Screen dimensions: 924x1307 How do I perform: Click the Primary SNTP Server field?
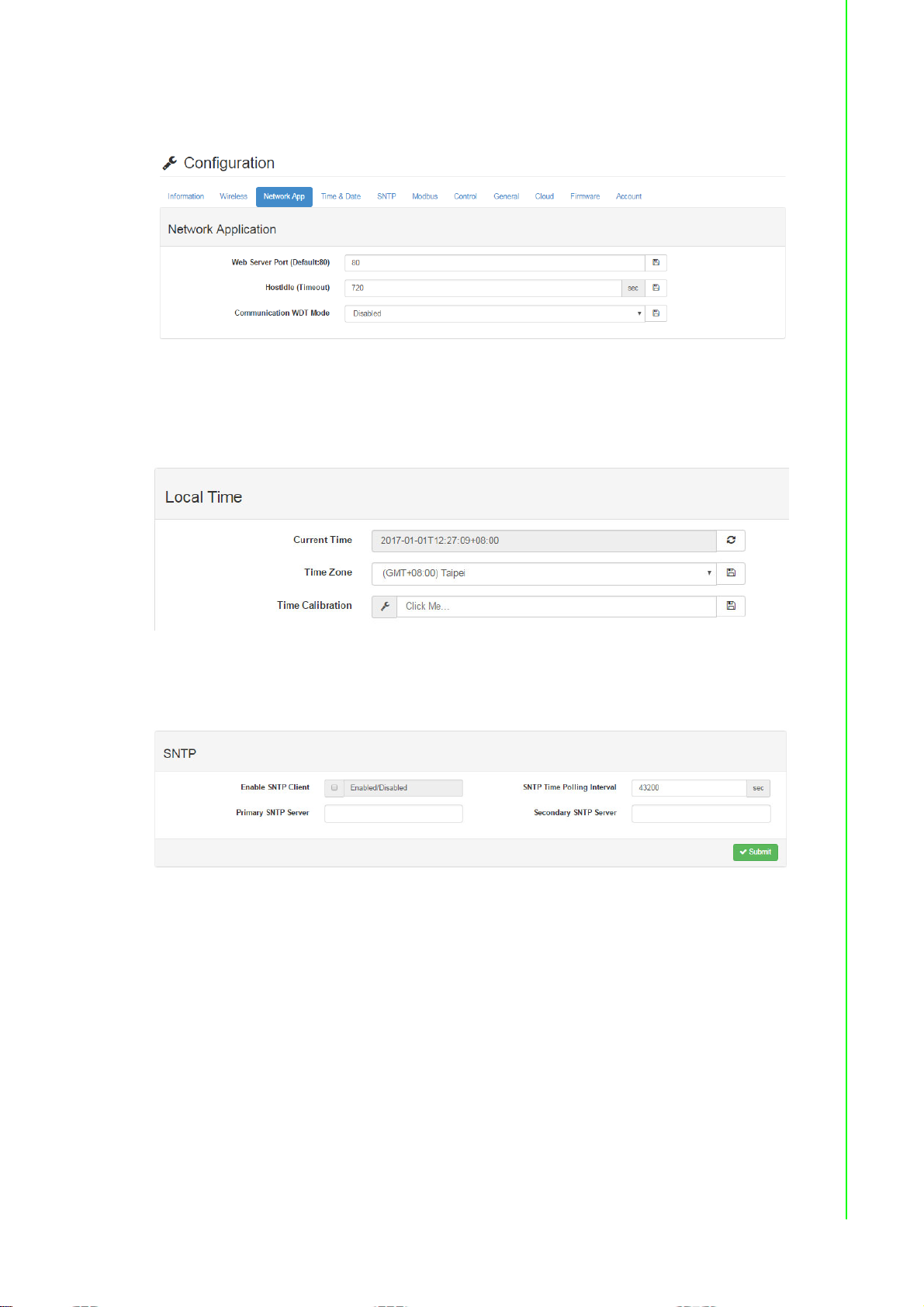393,814
